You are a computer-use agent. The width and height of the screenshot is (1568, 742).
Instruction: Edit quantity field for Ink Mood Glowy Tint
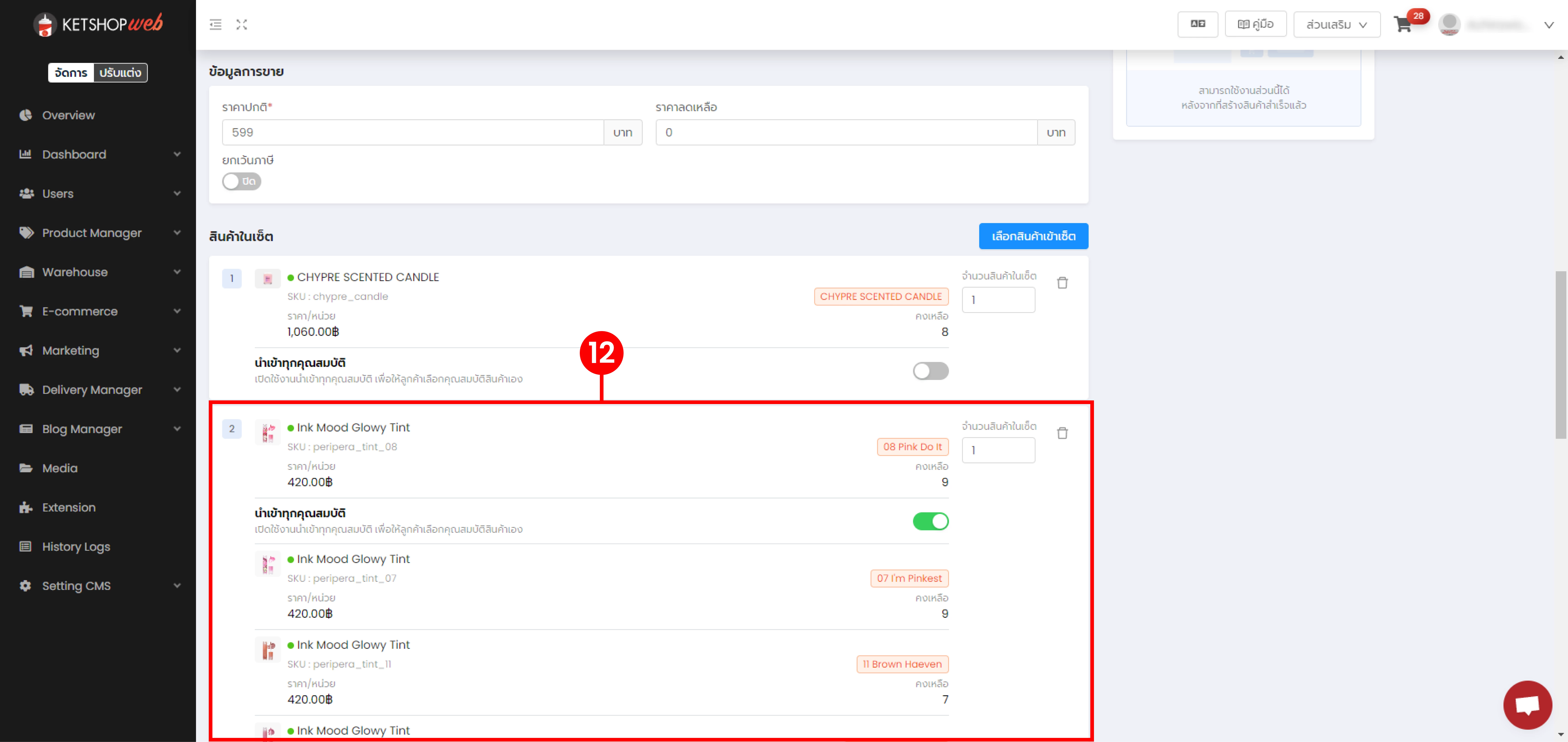998,450
